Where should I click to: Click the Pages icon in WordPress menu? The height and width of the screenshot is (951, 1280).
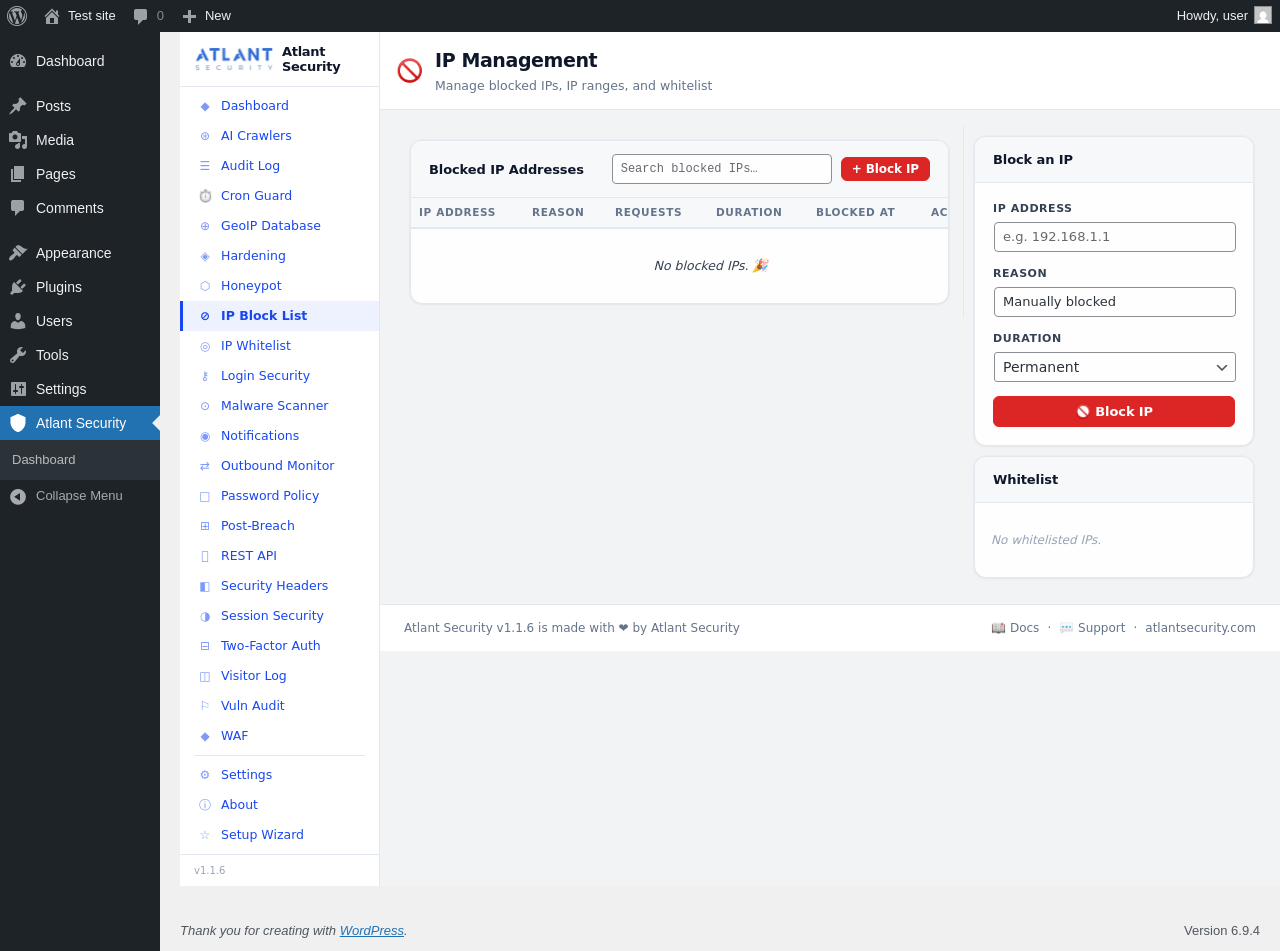pyautogui.click(x=18, y=174)
